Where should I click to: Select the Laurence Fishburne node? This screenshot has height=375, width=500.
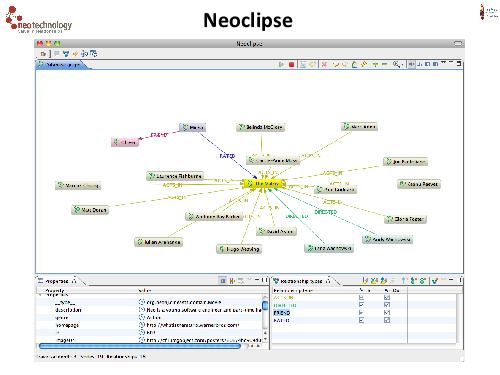(175, 176)
